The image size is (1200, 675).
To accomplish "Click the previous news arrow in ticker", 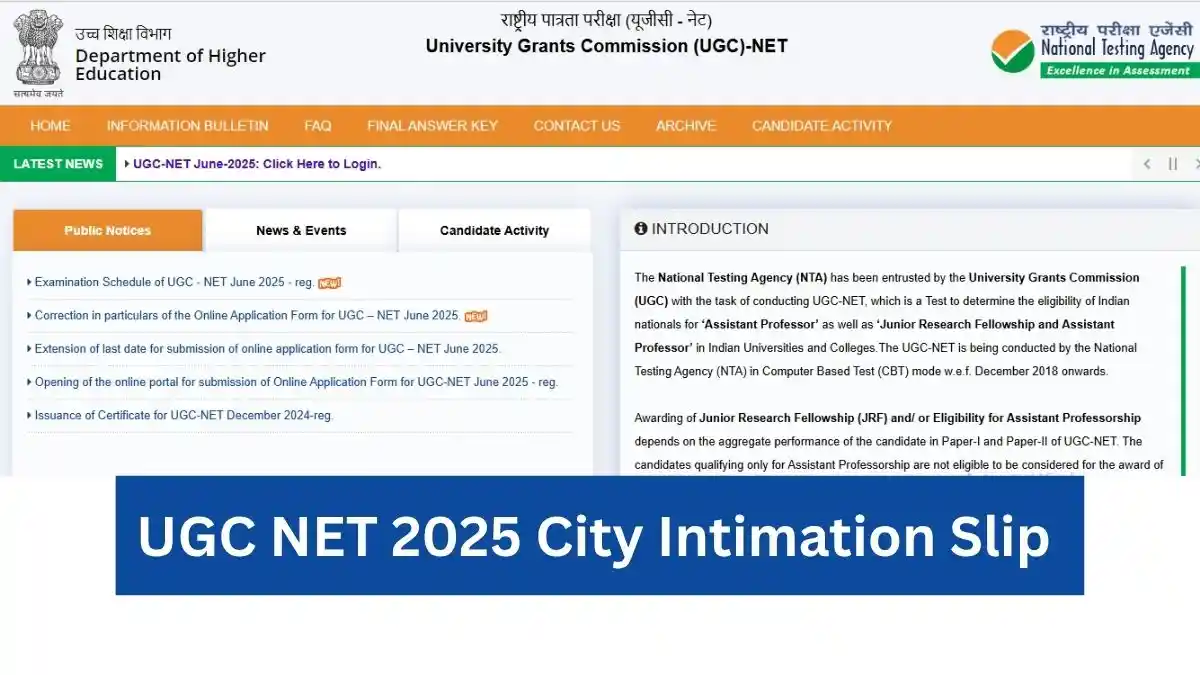I will click(x=1147, y=164).
